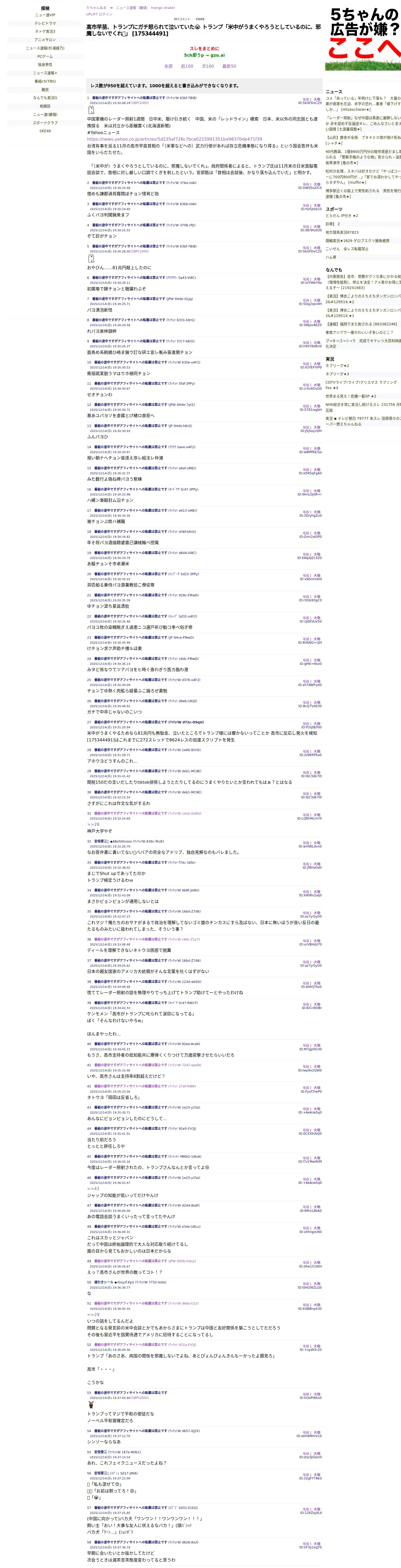401x1568 pixels.
Task: Open なんでも実況G board in sidebar
Action: click(45, 97)
